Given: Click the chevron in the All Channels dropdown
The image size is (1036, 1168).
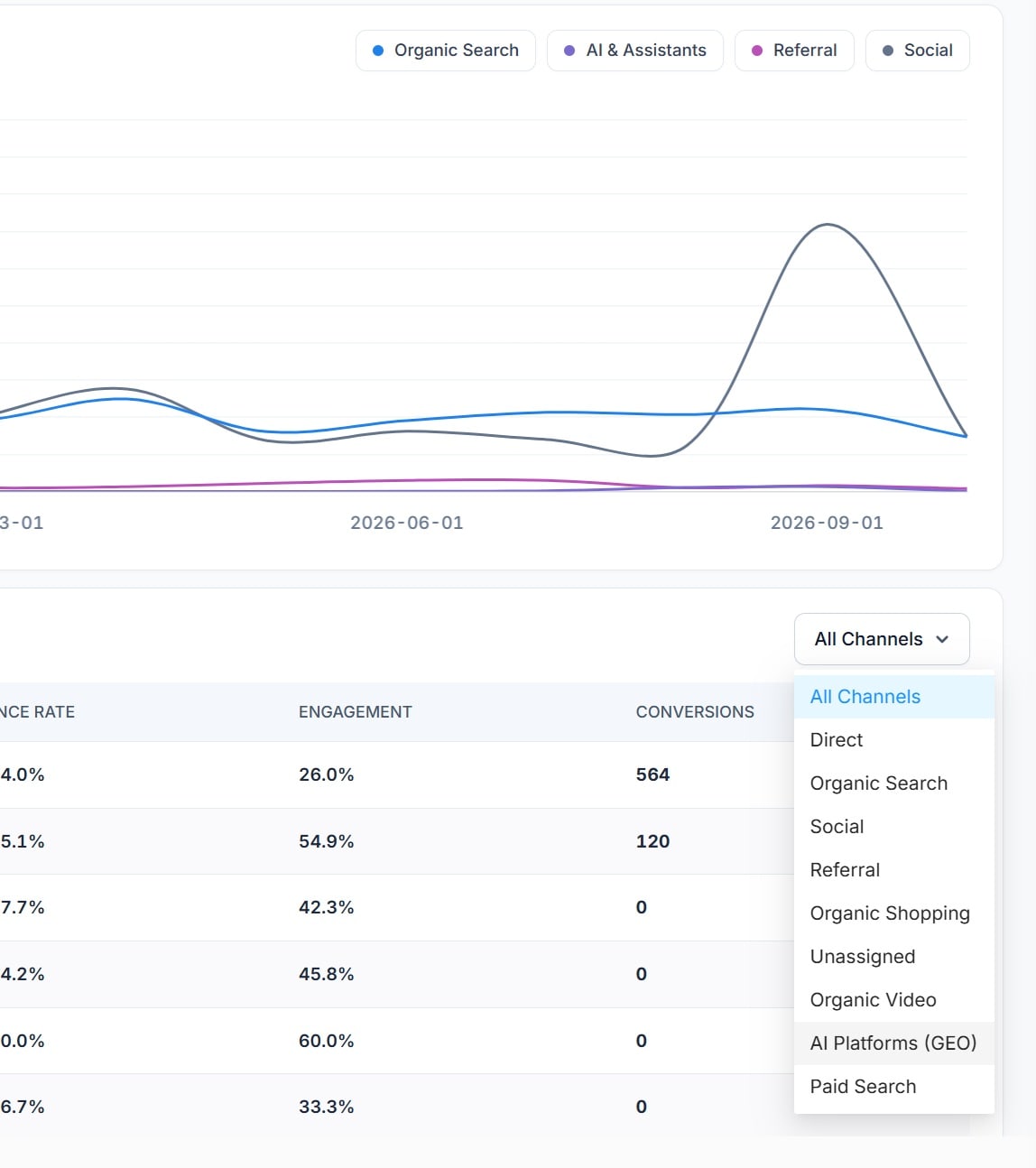Looking at the screenshot, I should click(x=942, y=639).
